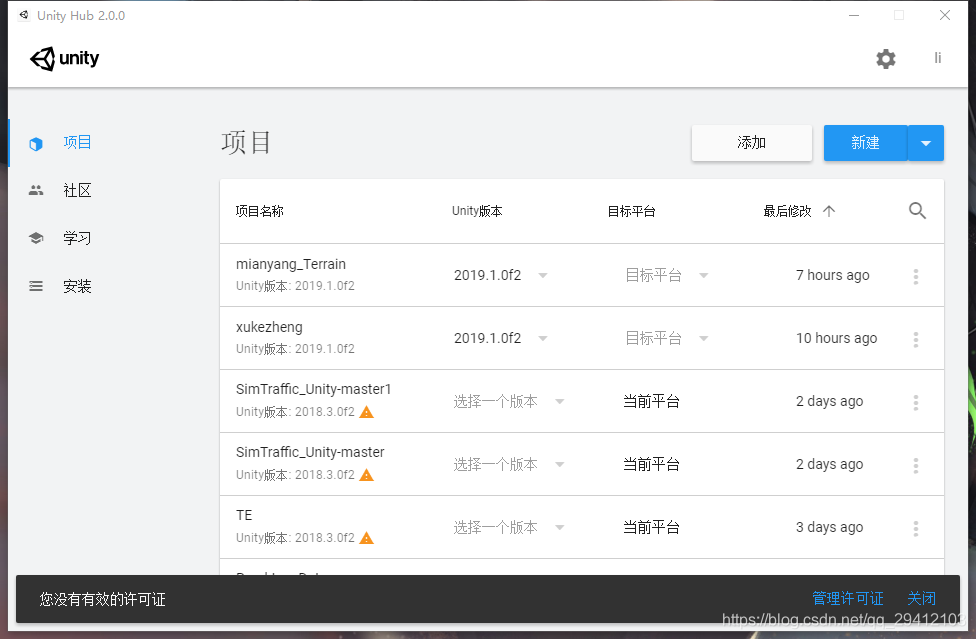Click the 7 hours ago timestamp
Image resolution: width=976 pixels, height=639 pixels.
pyautogui.click(x=832, y=275)
